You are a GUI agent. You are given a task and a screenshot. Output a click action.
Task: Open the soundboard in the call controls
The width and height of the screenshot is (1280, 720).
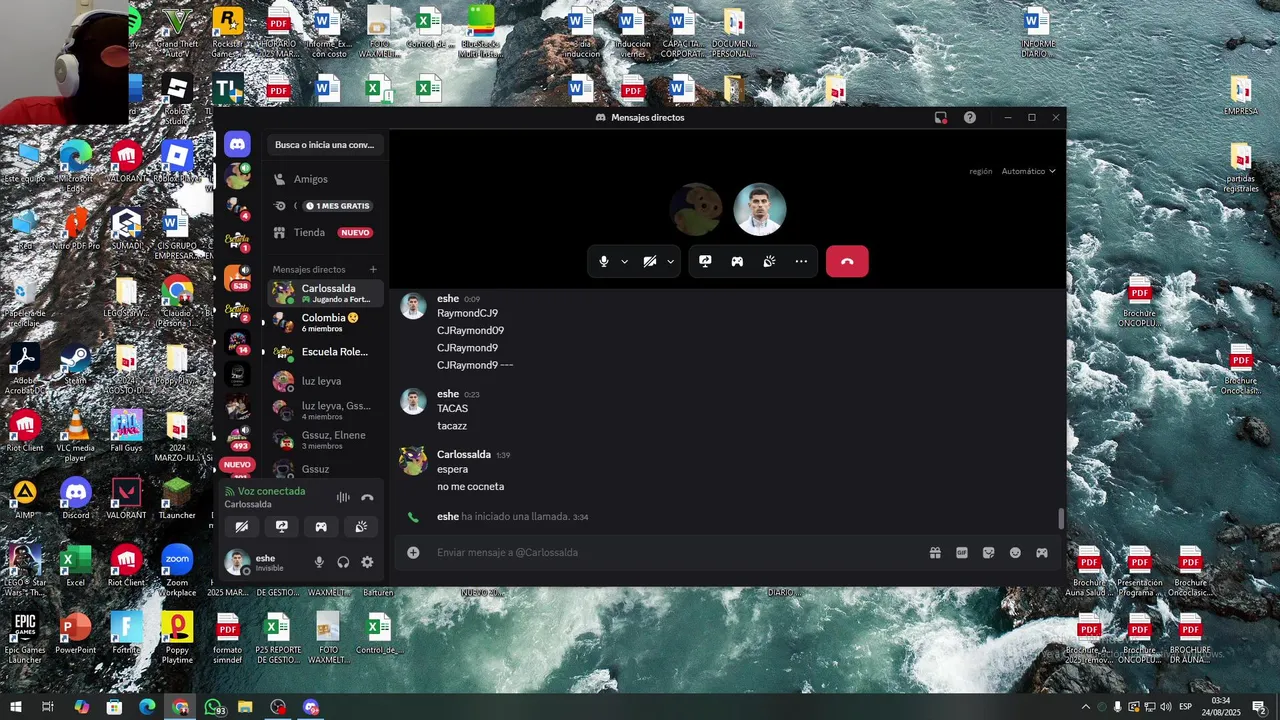[x=769, y=261]
